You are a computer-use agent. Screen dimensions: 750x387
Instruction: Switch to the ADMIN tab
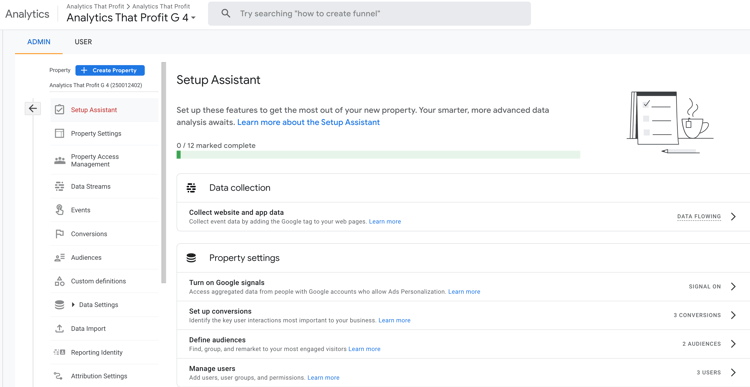39,42
